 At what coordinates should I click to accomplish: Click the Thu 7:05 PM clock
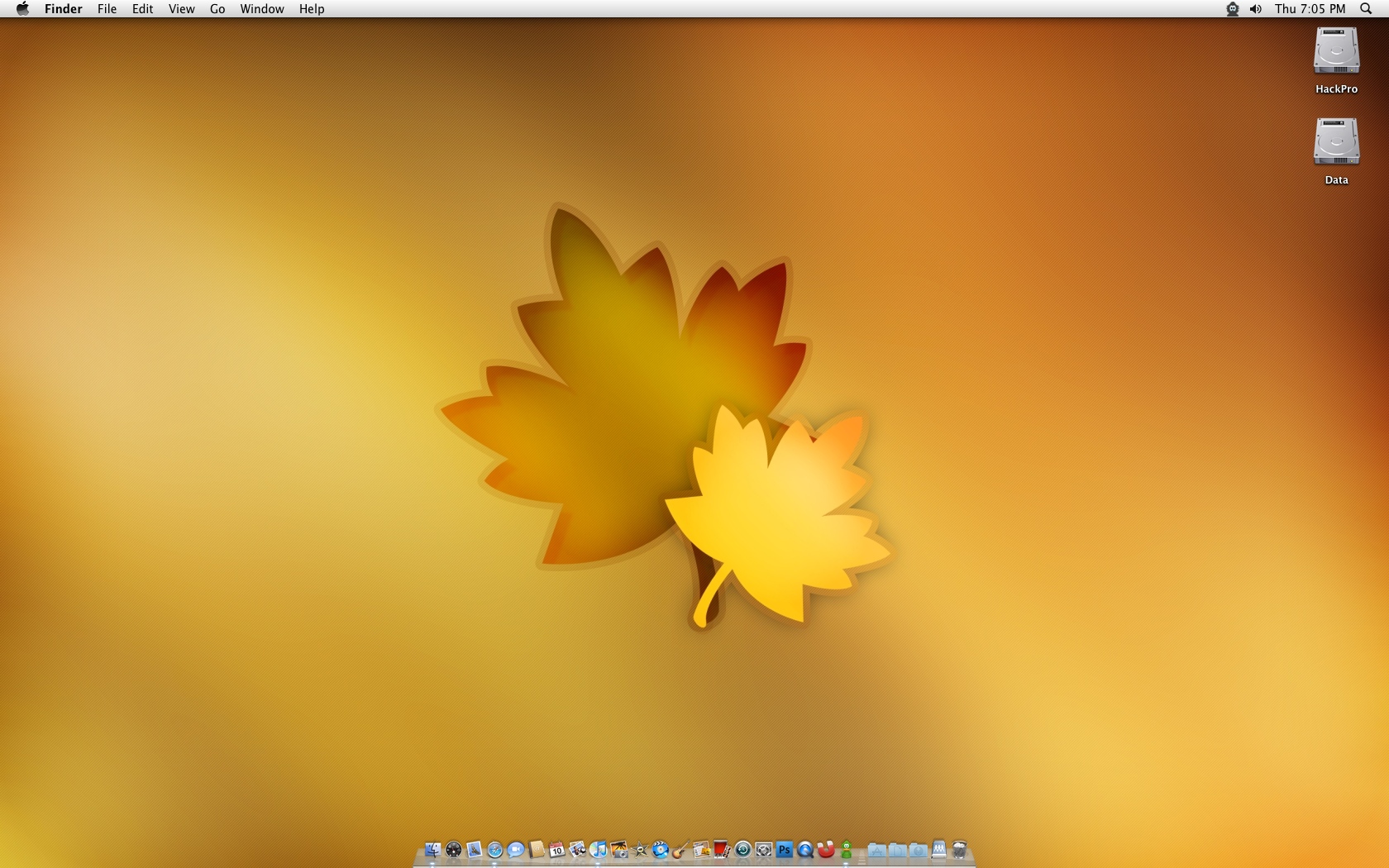point(1310,9)
